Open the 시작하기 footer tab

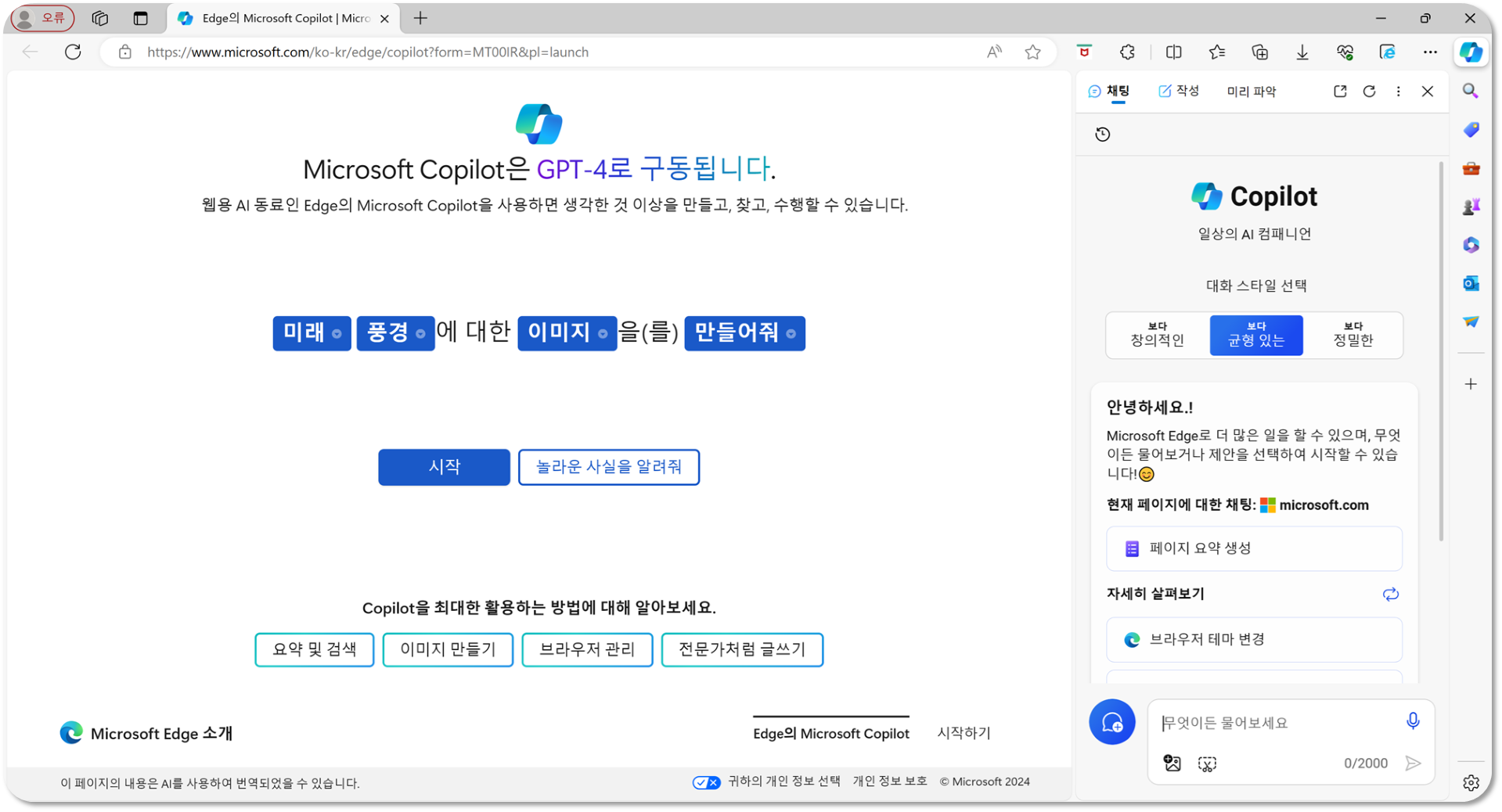tap(964, 733)
